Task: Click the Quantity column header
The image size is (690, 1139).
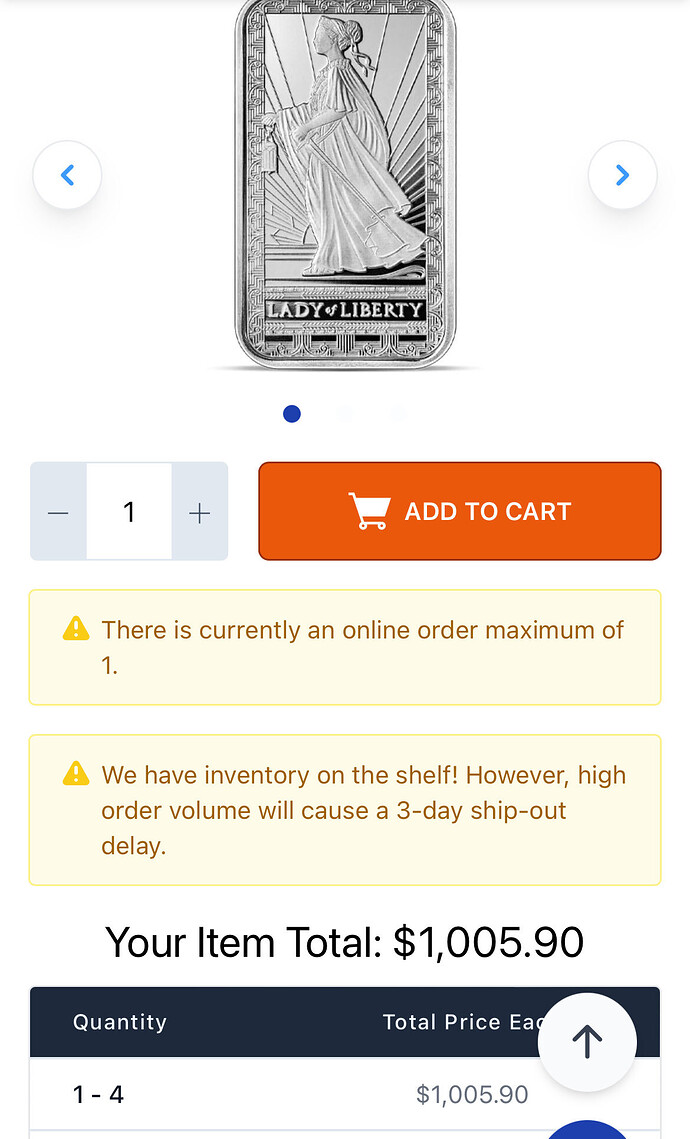Action: (x=120, y=1022)
